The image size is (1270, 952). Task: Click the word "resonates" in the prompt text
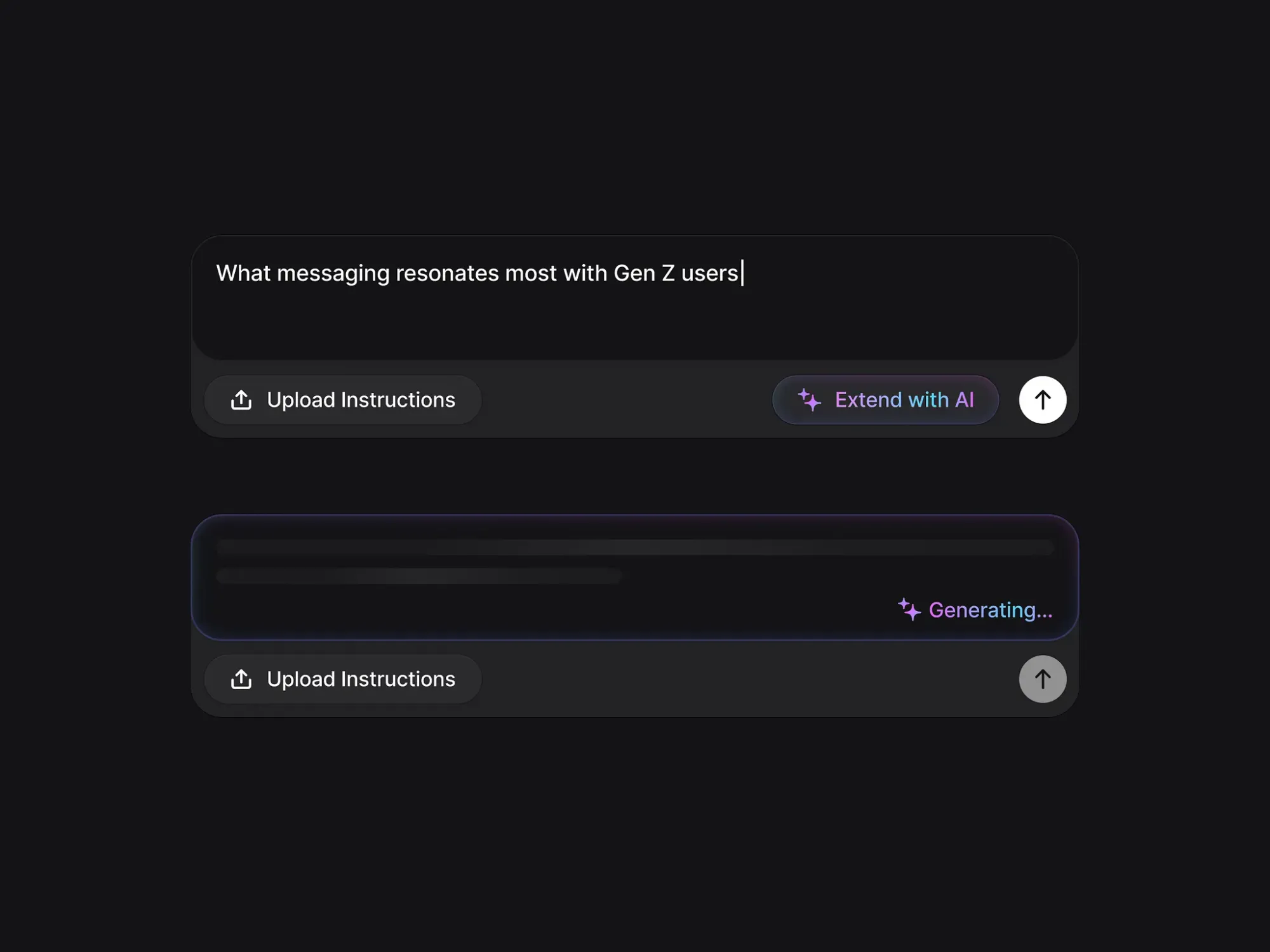[x=447, y=274]
